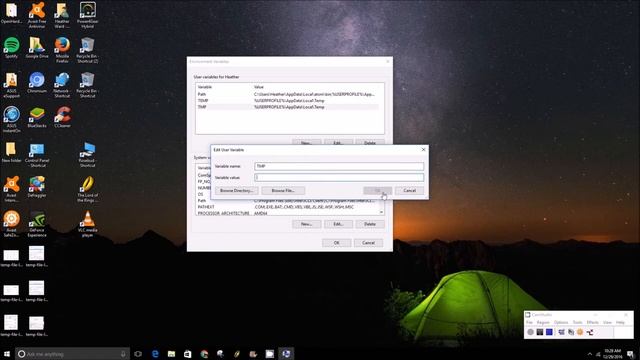640x360 pixels.
Task: Click the CamStudio black Pause button
Action: click(540, 332)
